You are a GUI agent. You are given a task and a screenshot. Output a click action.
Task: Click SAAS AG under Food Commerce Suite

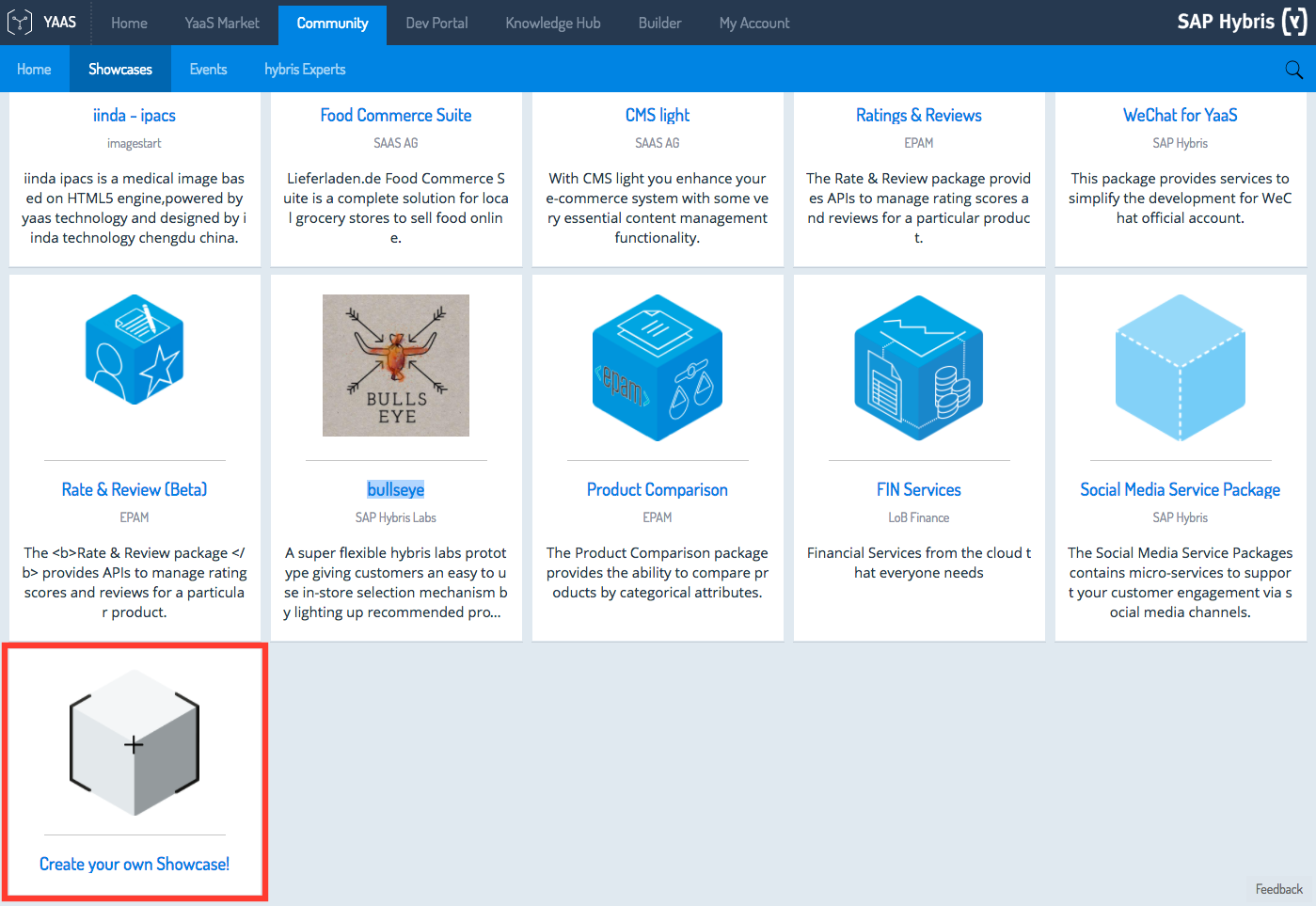pos(396,144)
